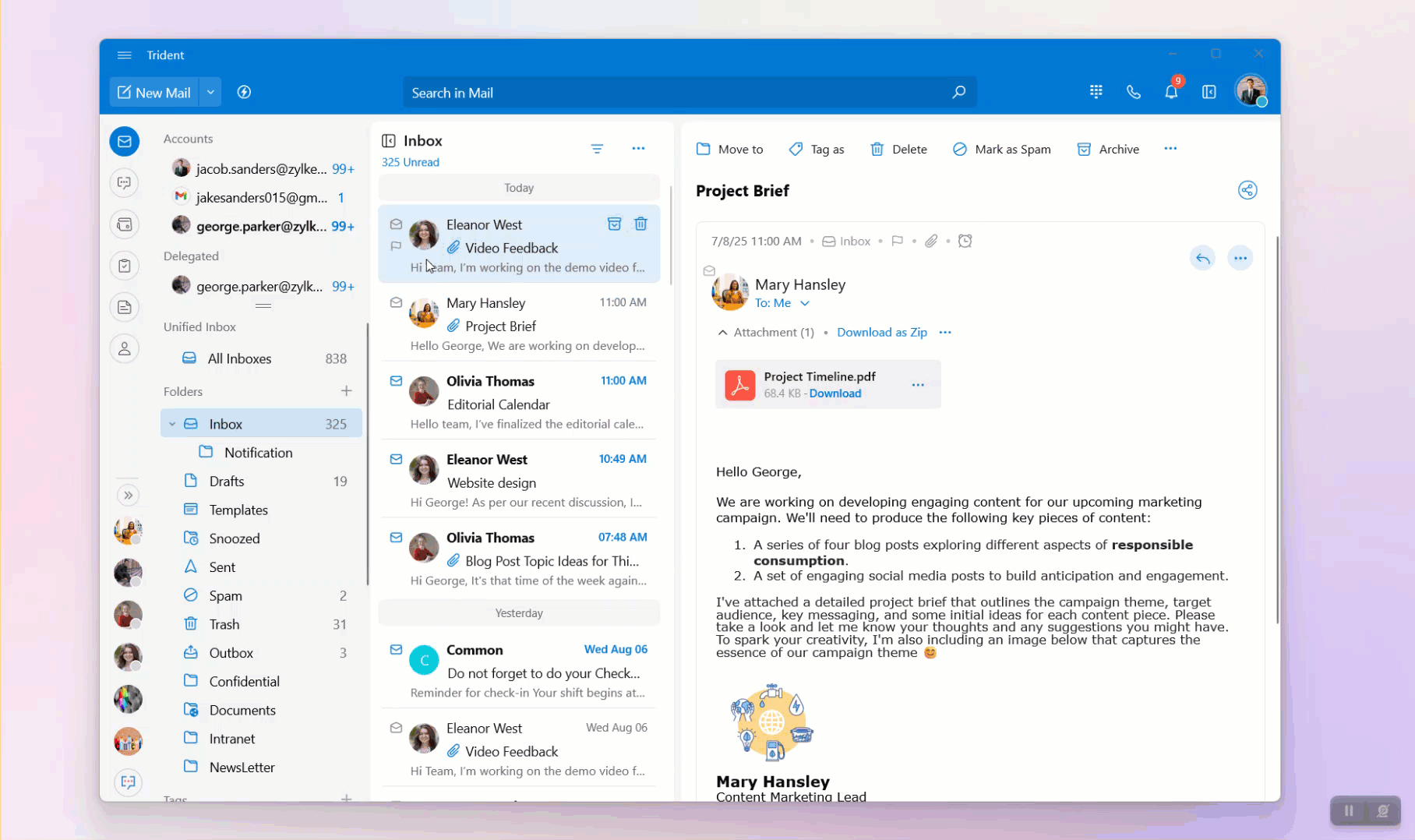The width and height of the screenshot is (1415, 840).
Task: Select the jakesanders015 Gmail account
Action: (x=262, y=197)
